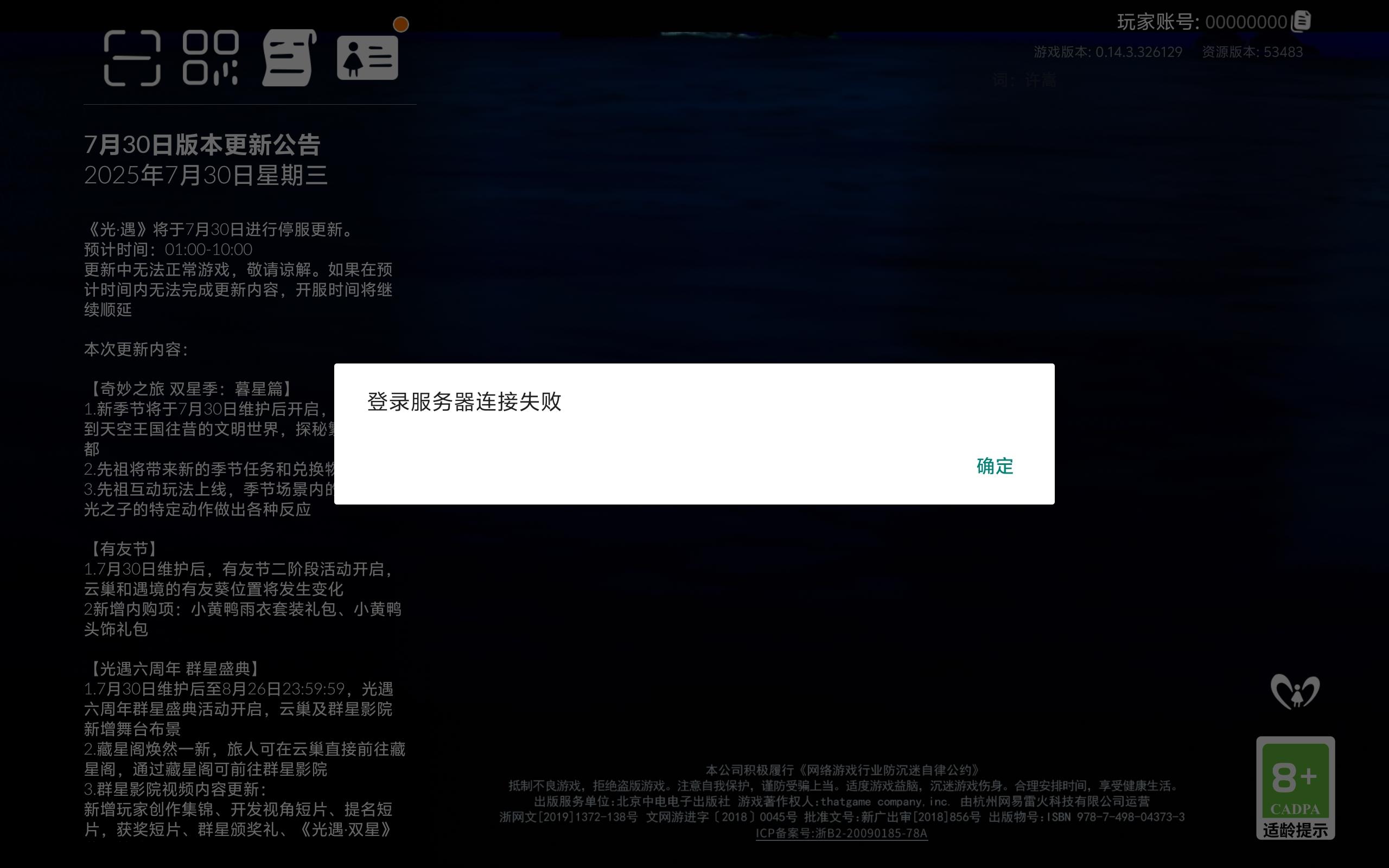1389x868 pixels.
Task: Tap the scan frame icon
Action: 132,58
